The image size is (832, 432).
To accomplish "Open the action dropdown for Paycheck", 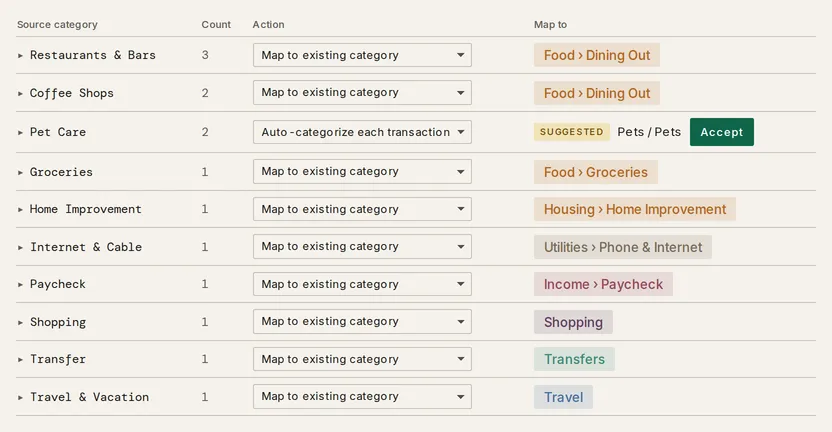I will pyautogui.click(x=362, y=284).
